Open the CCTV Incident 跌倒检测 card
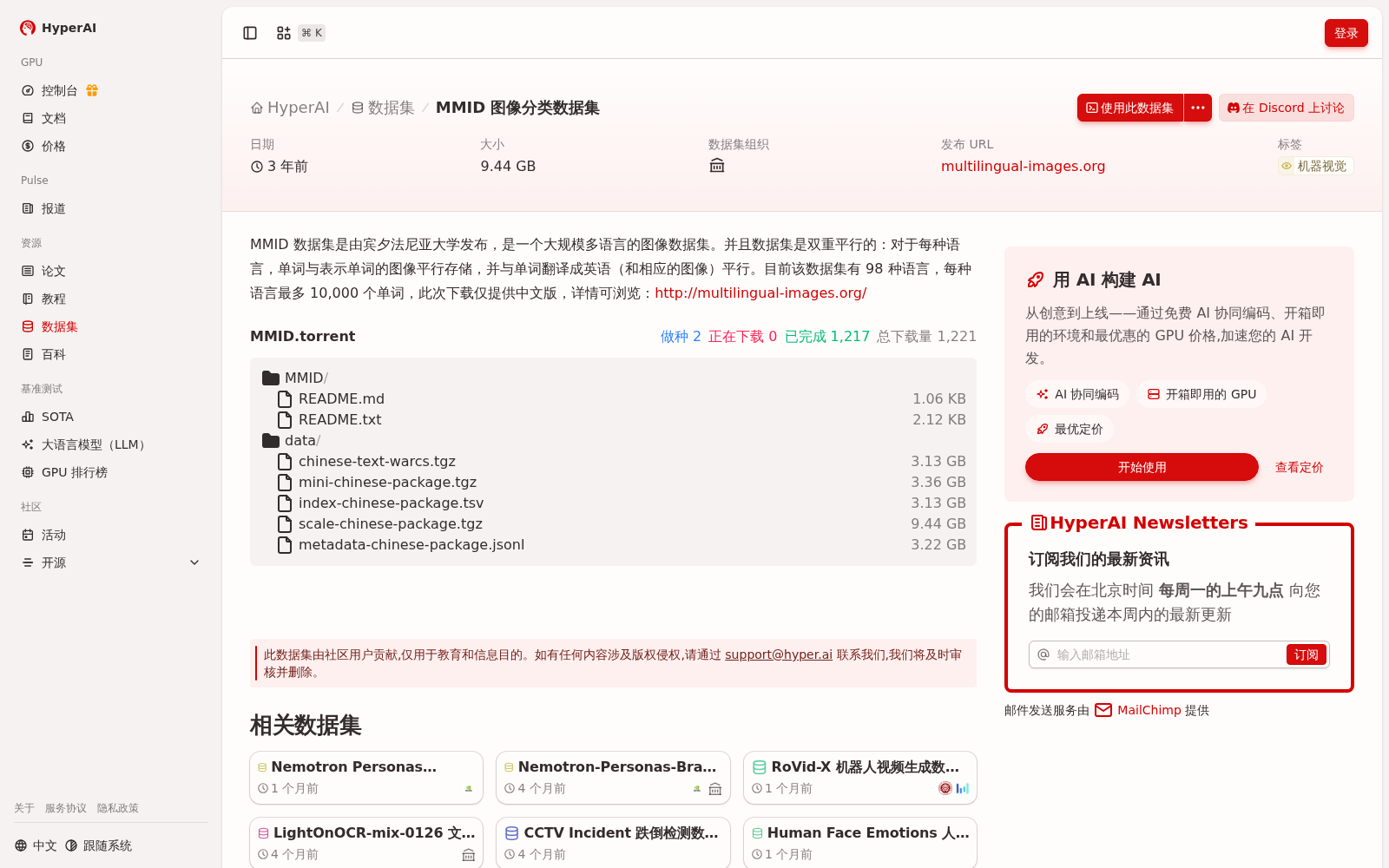 click(x=613, y=842)
